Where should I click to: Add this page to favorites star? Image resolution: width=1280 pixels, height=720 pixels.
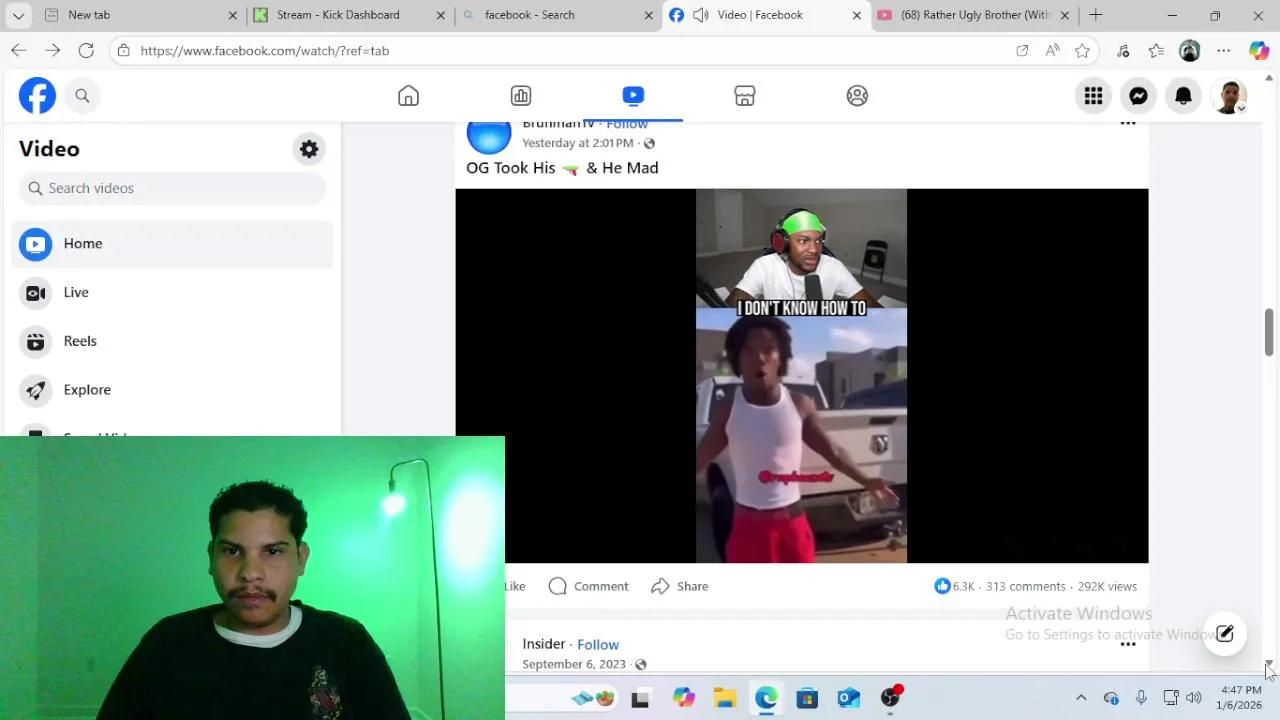[x=1082, y=51]
